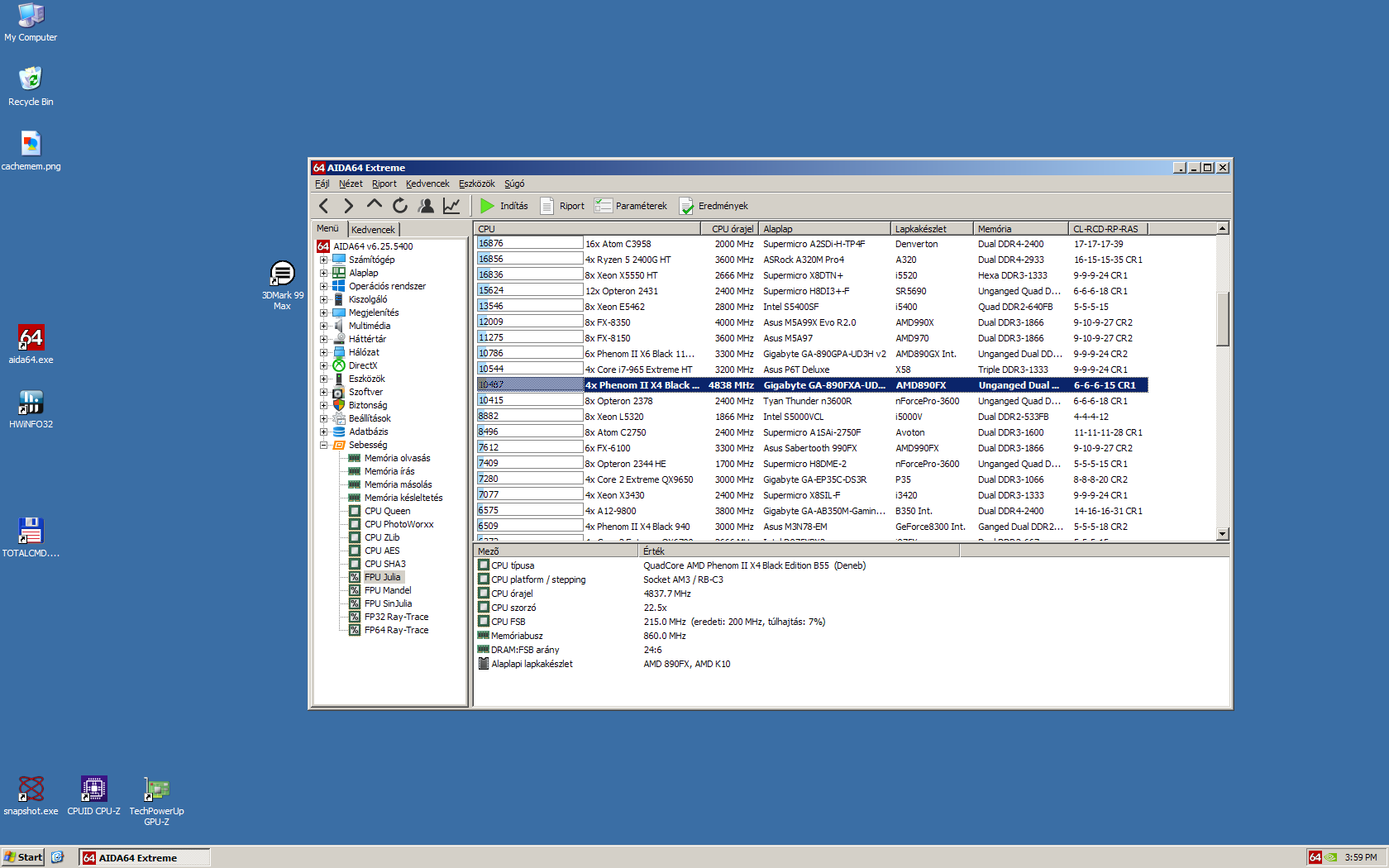Select the FP64 Ray-Trace benchmark
Viewport: 1389px width, 868px height.
pyautogui.click(x=397, y=630)
